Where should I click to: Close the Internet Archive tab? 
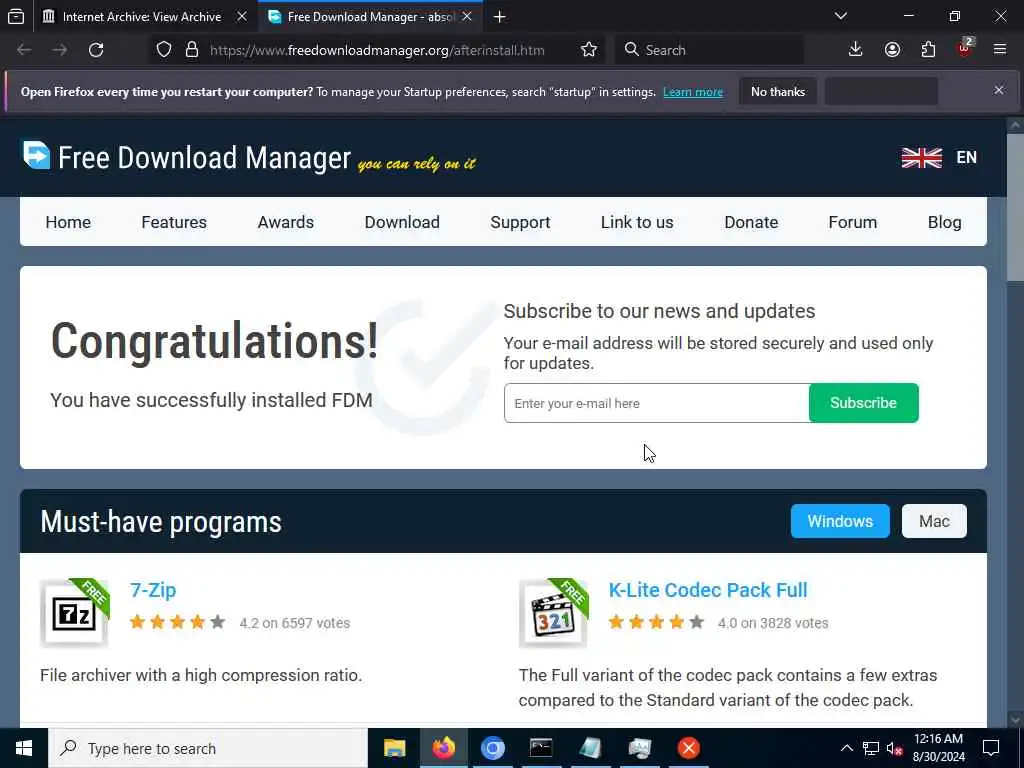click(x=242, y=17)
